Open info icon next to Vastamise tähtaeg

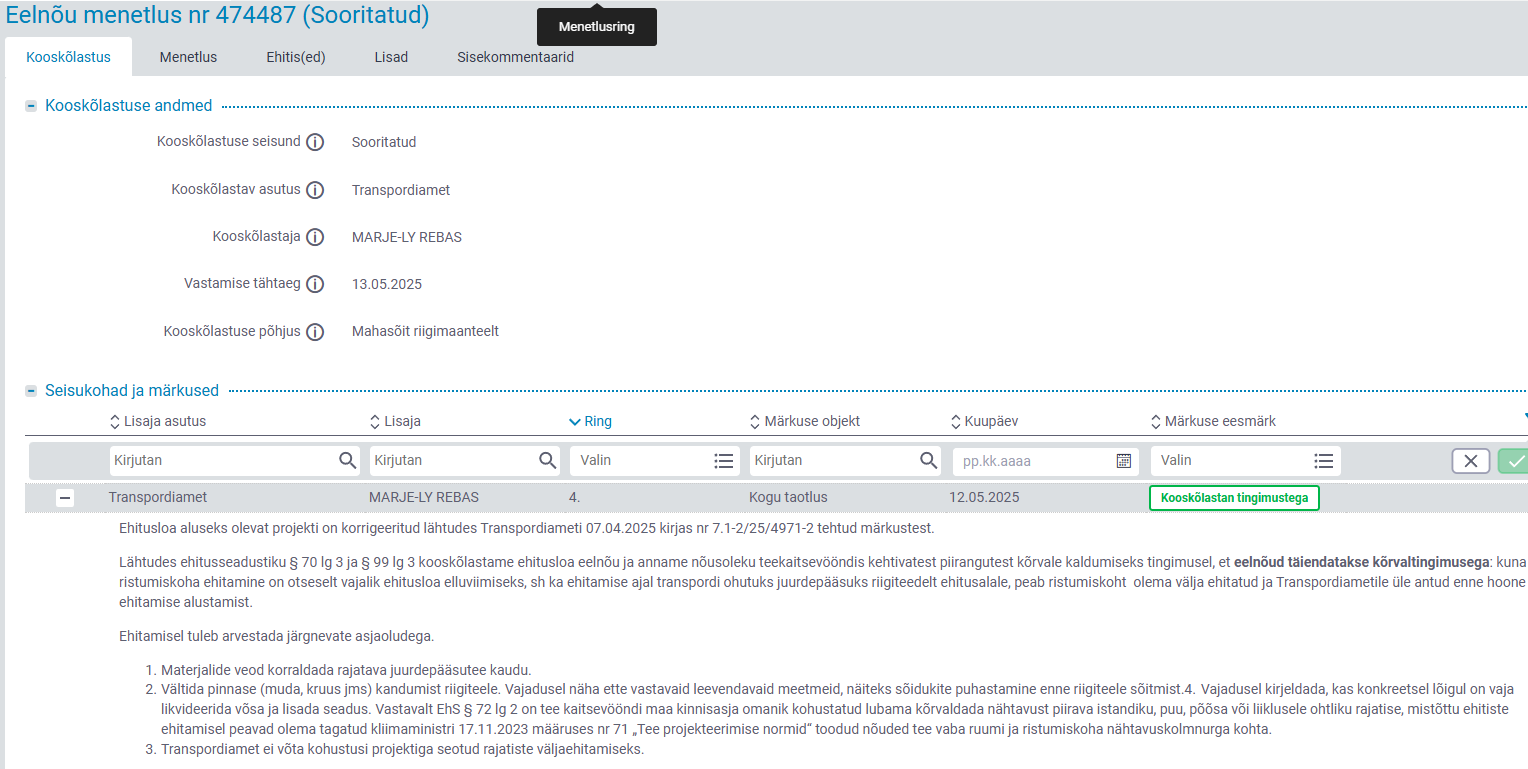pos(315,284)
